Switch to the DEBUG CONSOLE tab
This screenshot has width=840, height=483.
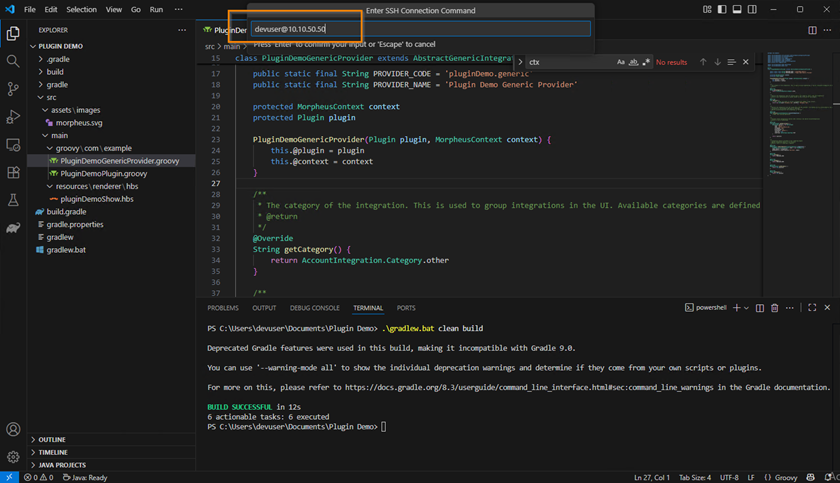[314, 308]
